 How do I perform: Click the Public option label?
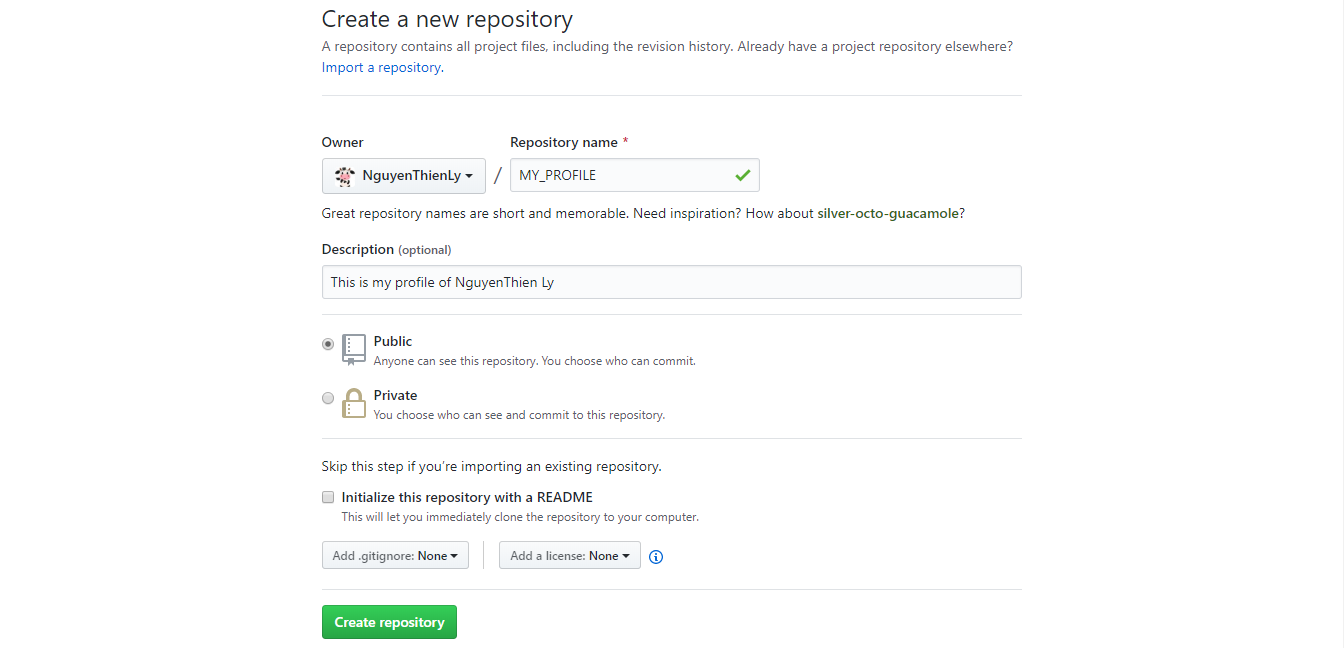[393, 342]
